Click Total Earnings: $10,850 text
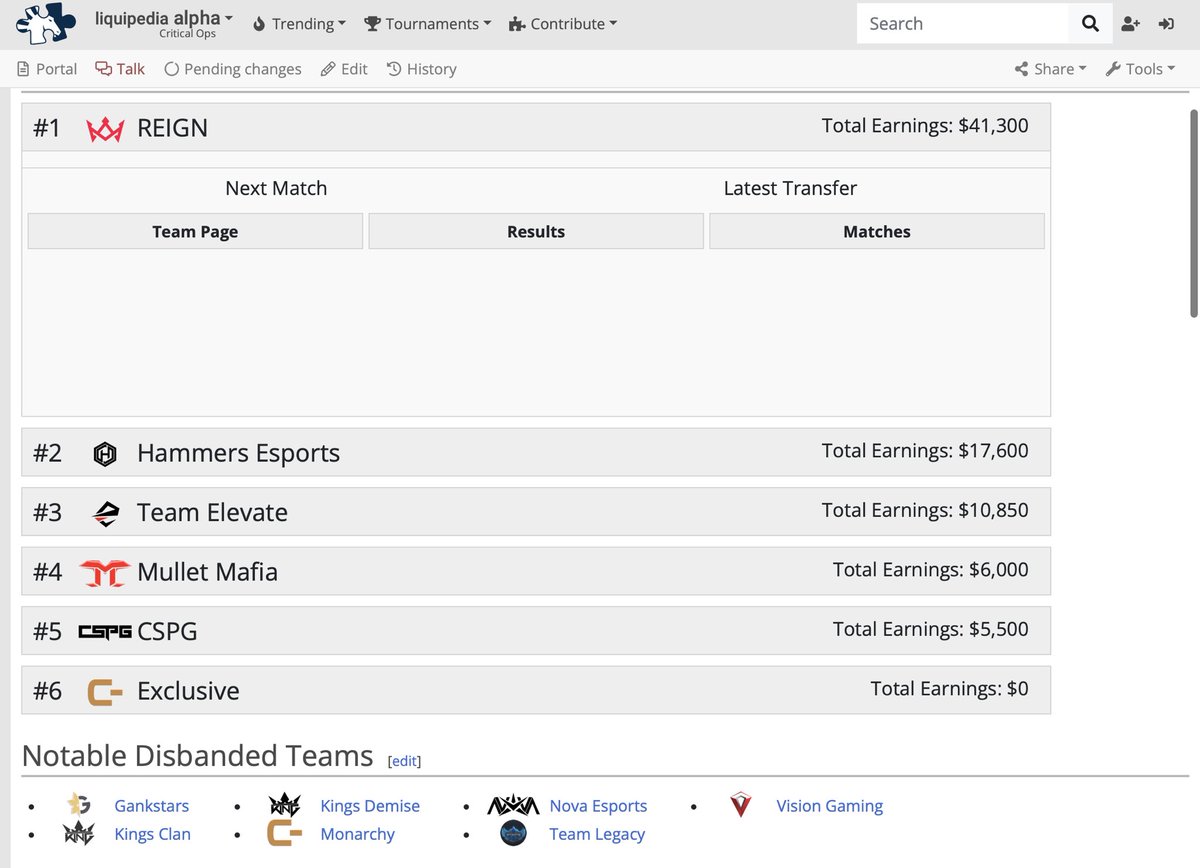1200x868 pixels. (x=925, y=510)
